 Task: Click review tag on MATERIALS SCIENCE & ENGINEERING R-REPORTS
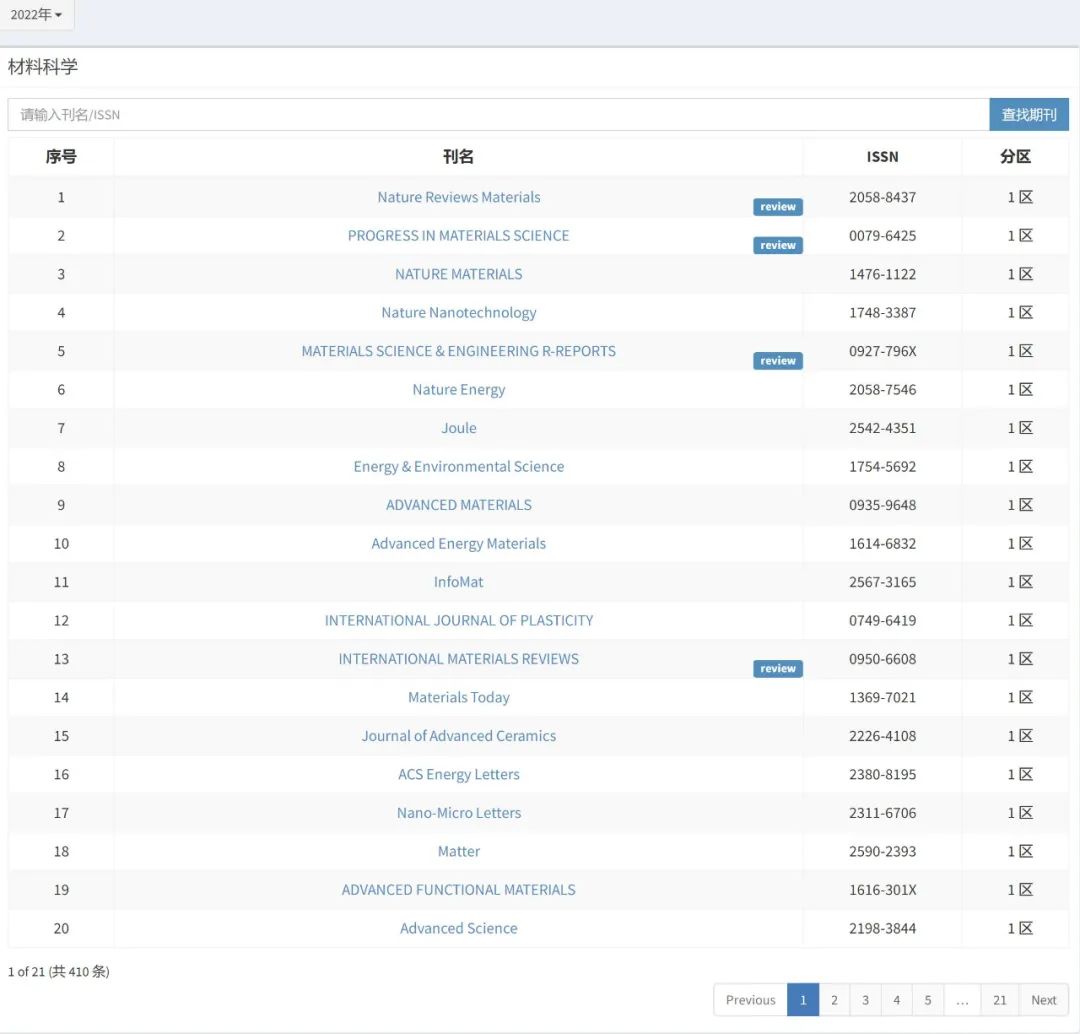(x=777, y=361)
